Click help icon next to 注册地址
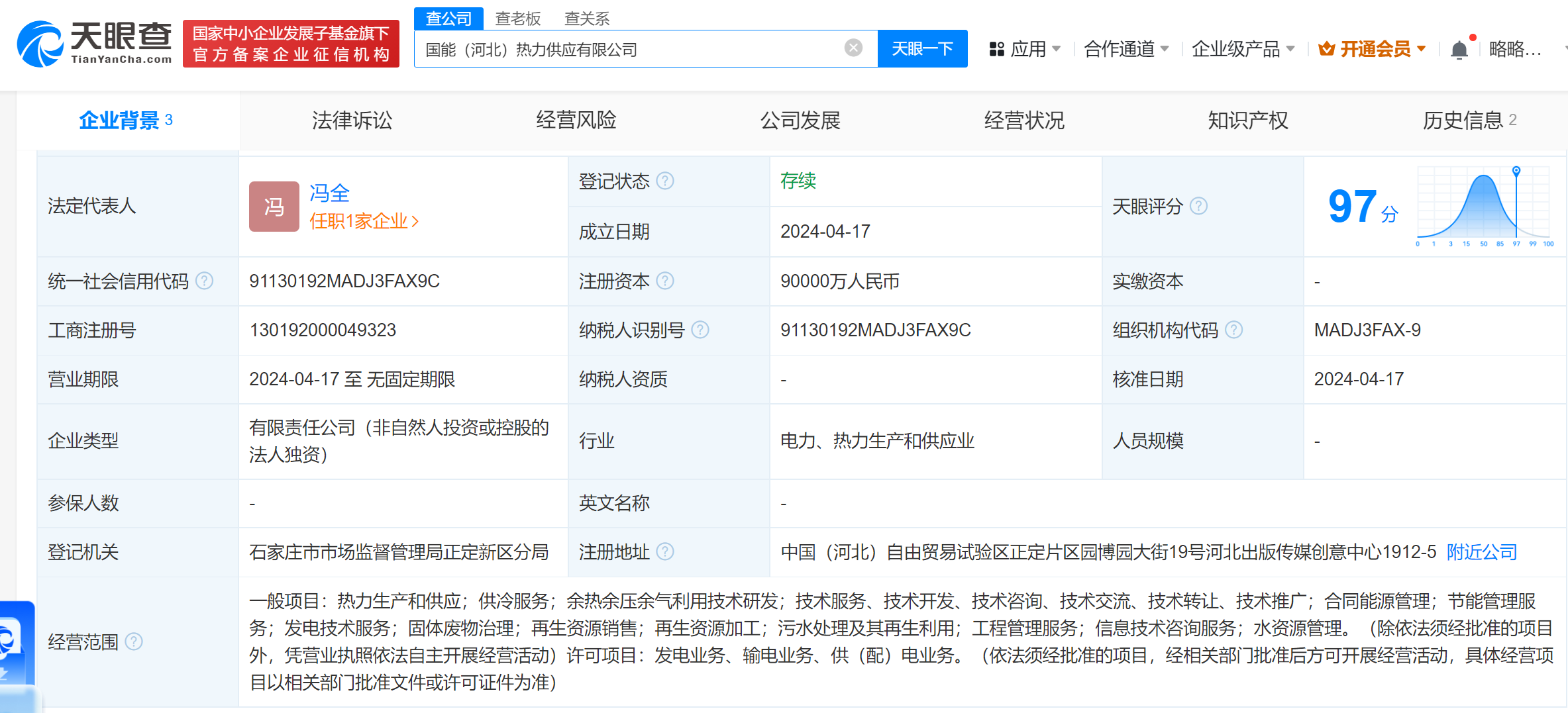This screenshot has height=713, width=1568. (665, 551)
